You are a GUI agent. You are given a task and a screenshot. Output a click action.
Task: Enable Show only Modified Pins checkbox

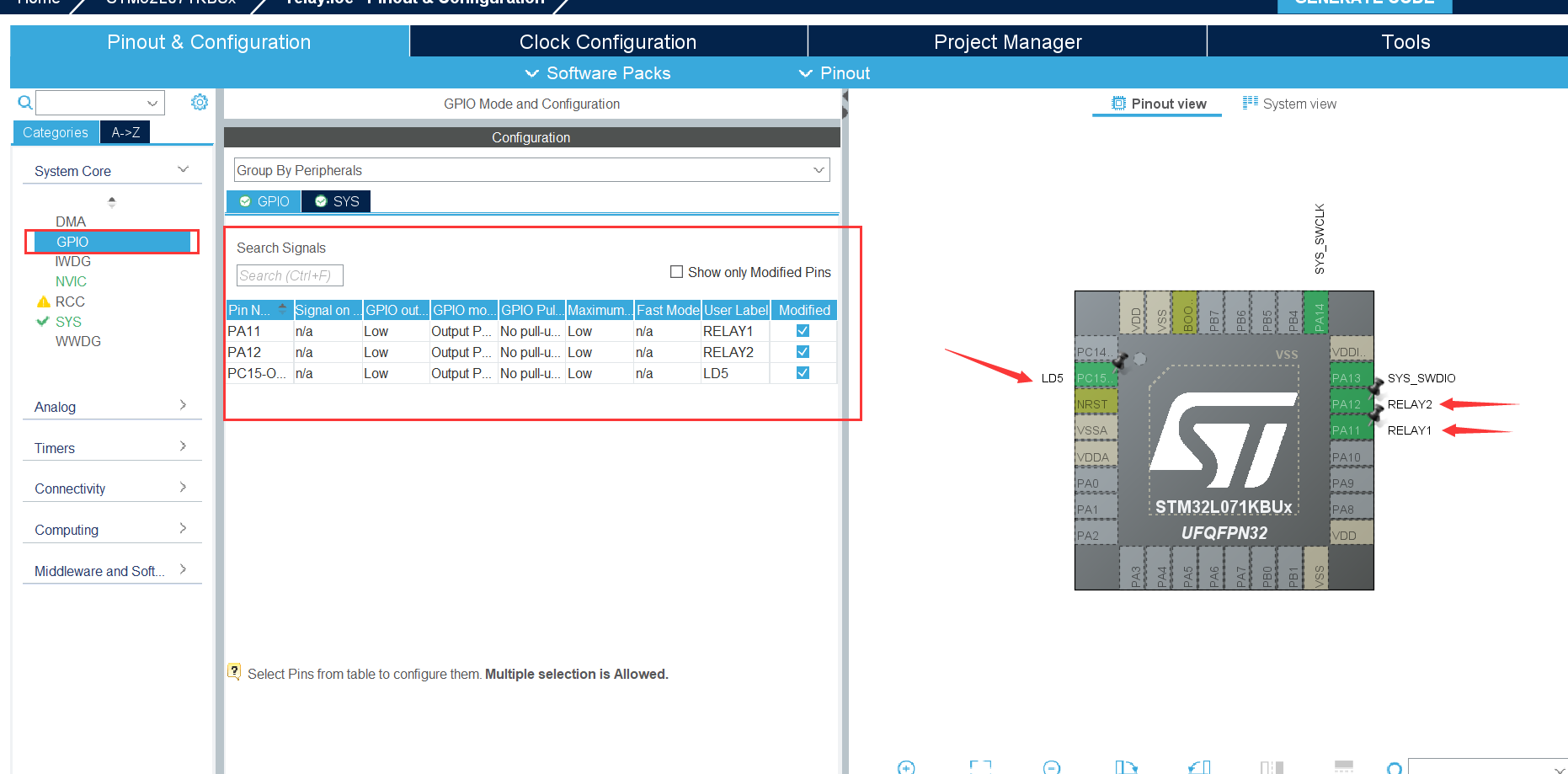point(676,272)
